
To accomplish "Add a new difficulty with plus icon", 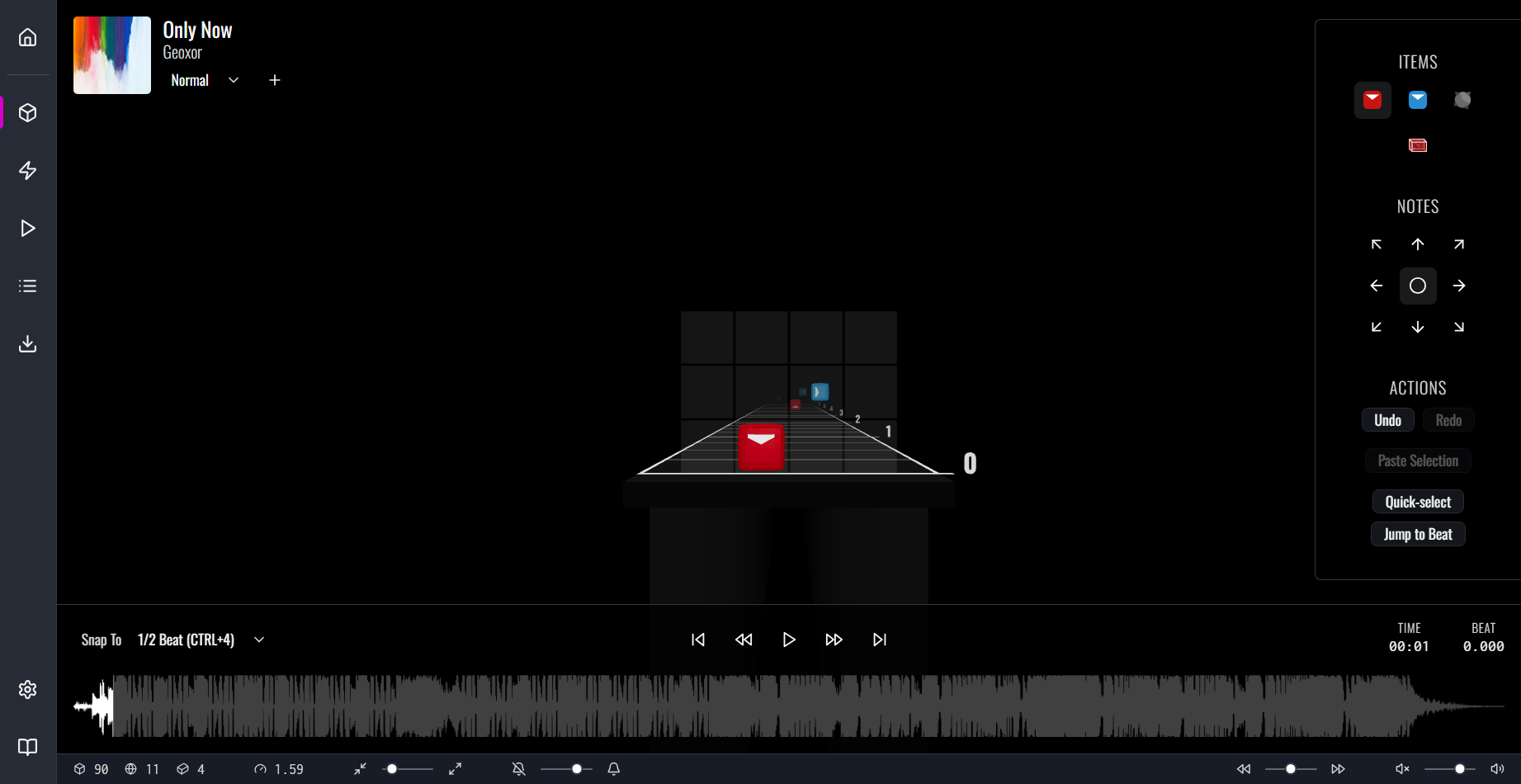I will [x=275, y=80].
